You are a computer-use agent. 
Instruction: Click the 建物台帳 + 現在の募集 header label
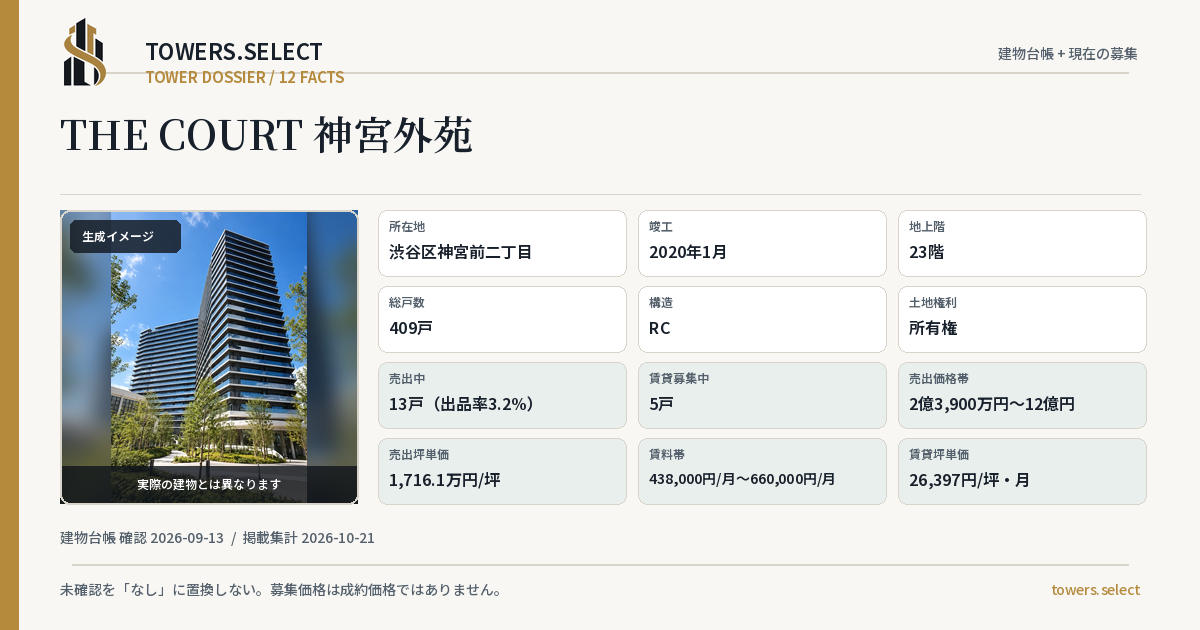coord(1068,54)
